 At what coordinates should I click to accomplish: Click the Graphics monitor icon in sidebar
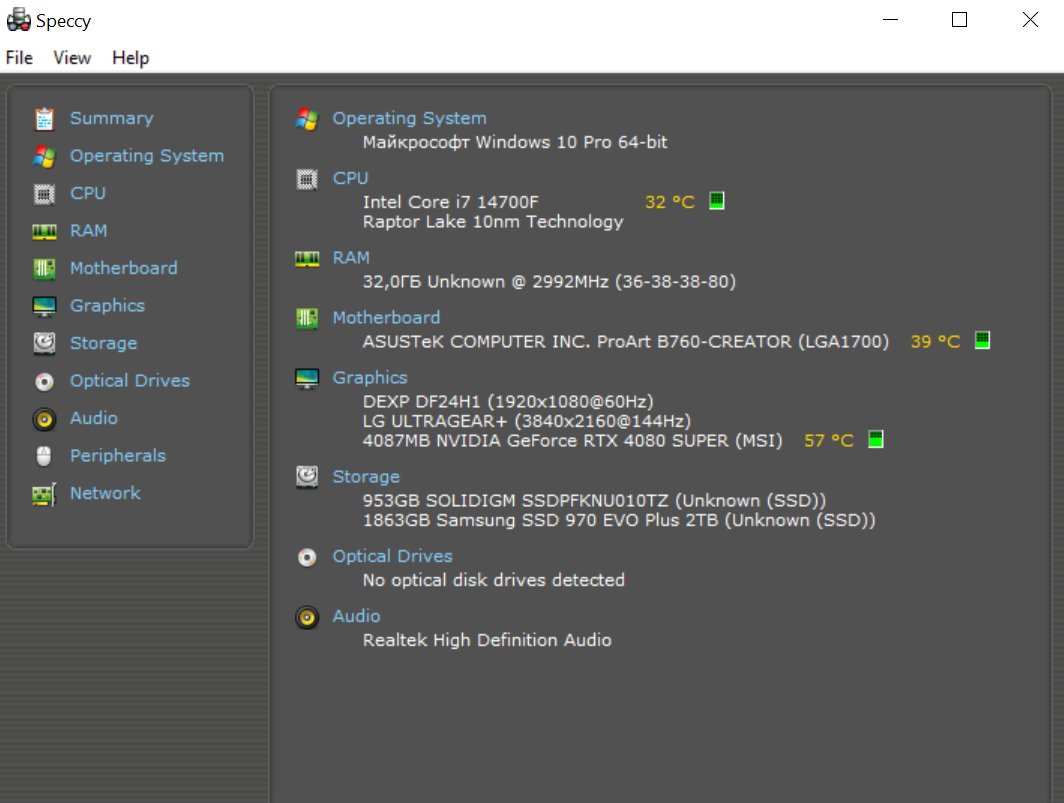tap(44, 306)
